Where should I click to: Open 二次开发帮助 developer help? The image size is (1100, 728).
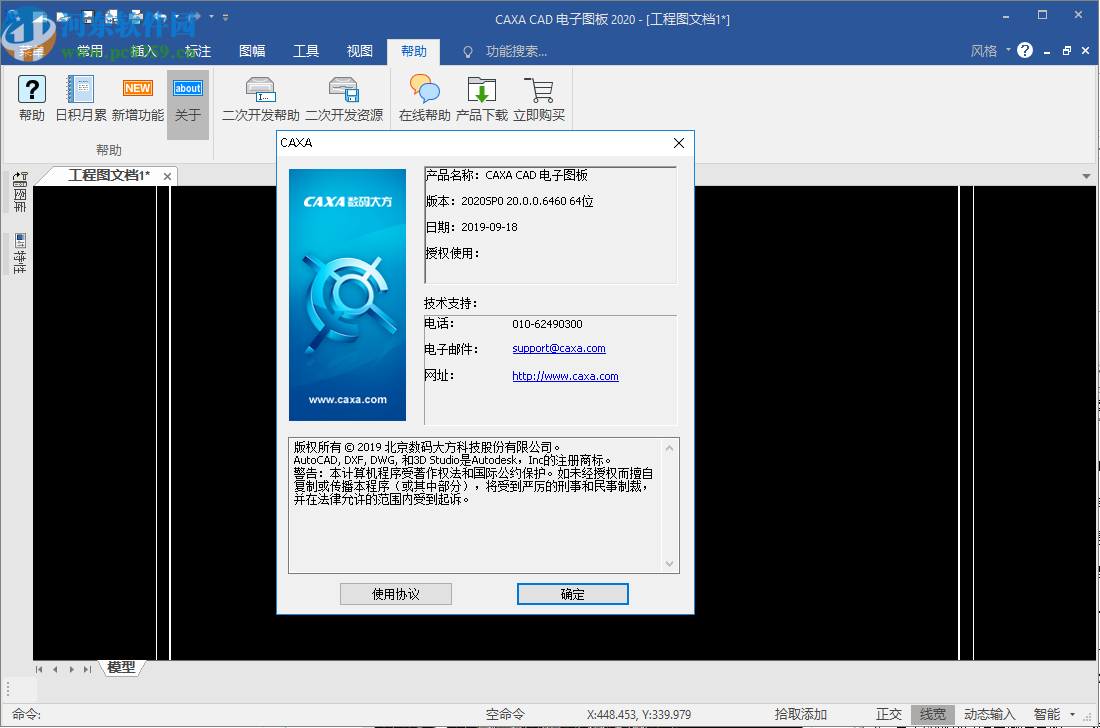tap(260, 99)
